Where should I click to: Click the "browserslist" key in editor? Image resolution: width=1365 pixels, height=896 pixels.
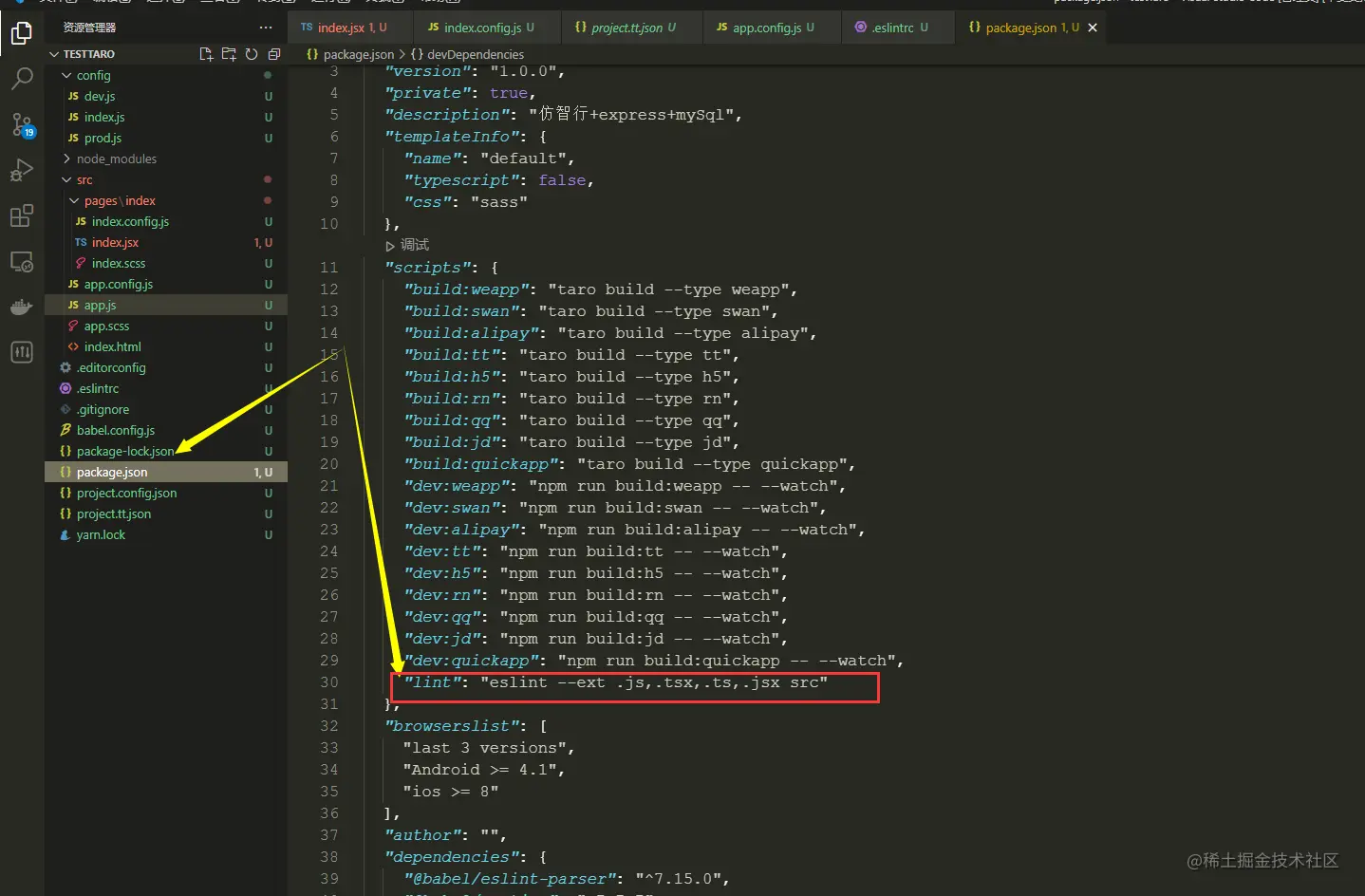click(x=453, y=726)
